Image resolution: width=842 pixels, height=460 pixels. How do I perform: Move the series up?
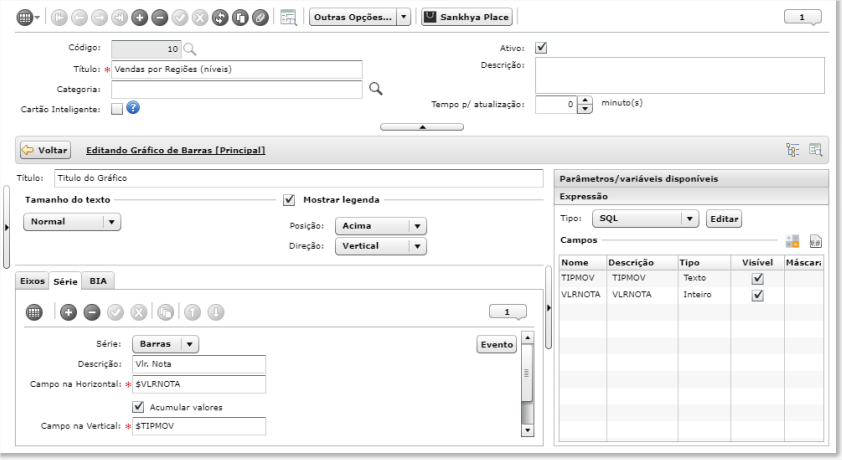192,312
